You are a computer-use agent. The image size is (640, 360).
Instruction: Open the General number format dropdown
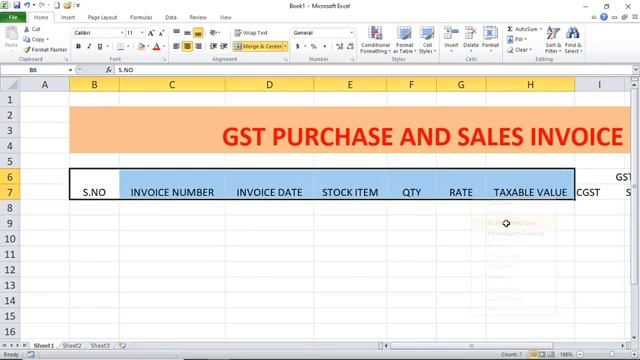pyautogui.click(x=351, y=33)
